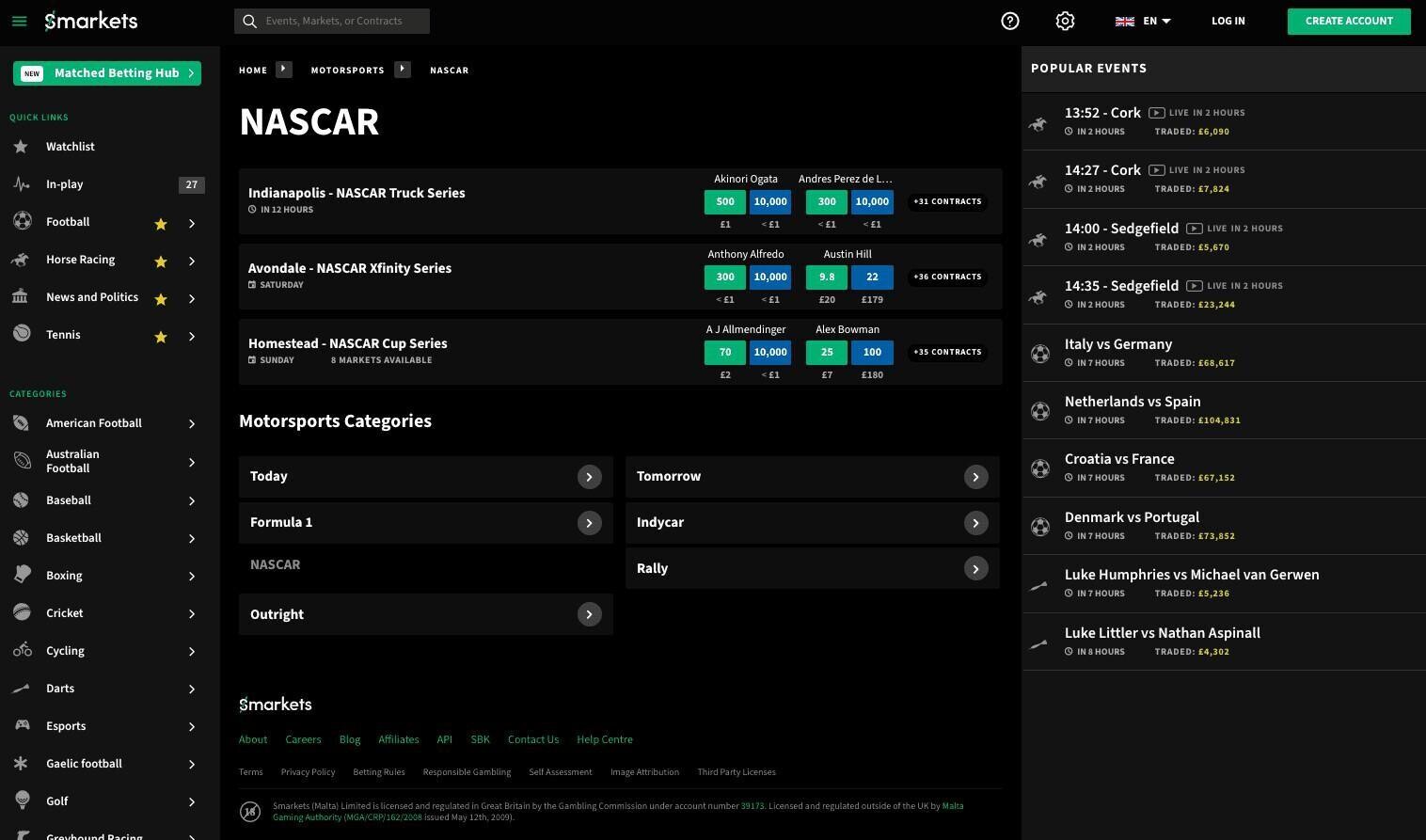Select green 500 odds for Akinori Ogata
The height and width of the screenshot is (840, 1426).
pyautogui.click(x=725, y=201)
